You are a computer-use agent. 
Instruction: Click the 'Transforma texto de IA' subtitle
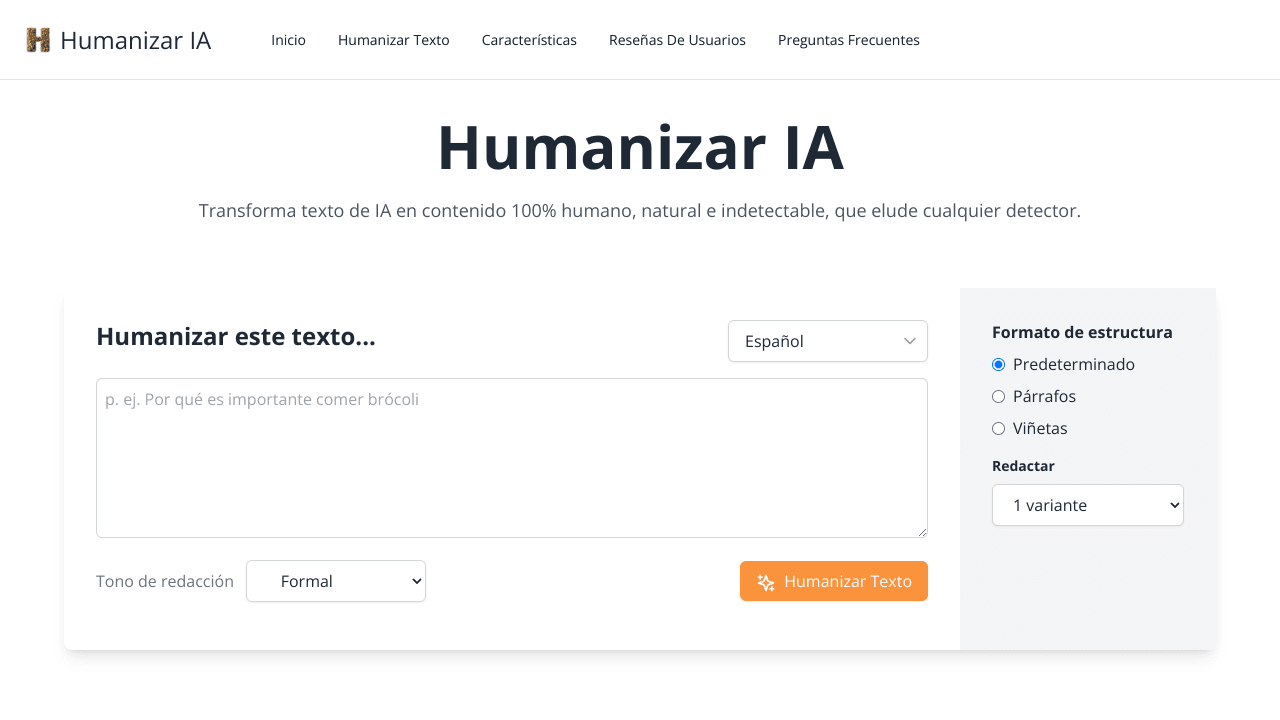[x=640, y=211]
